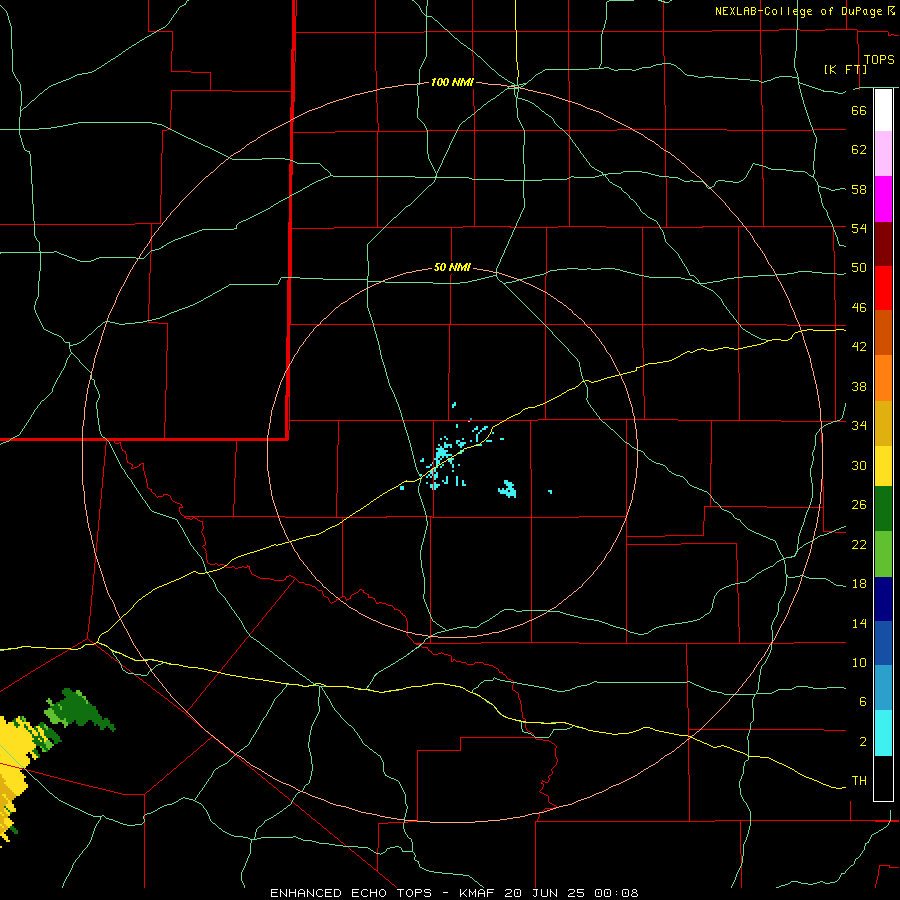Click the 2 legend tick label

[863, 742]
